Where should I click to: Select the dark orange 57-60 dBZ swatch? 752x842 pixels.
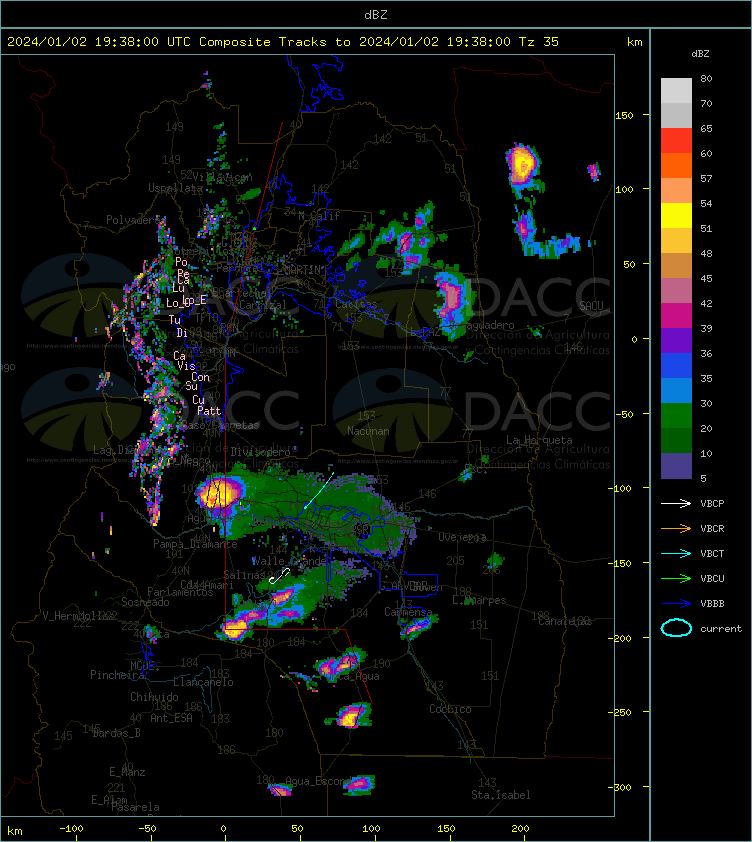676,165
